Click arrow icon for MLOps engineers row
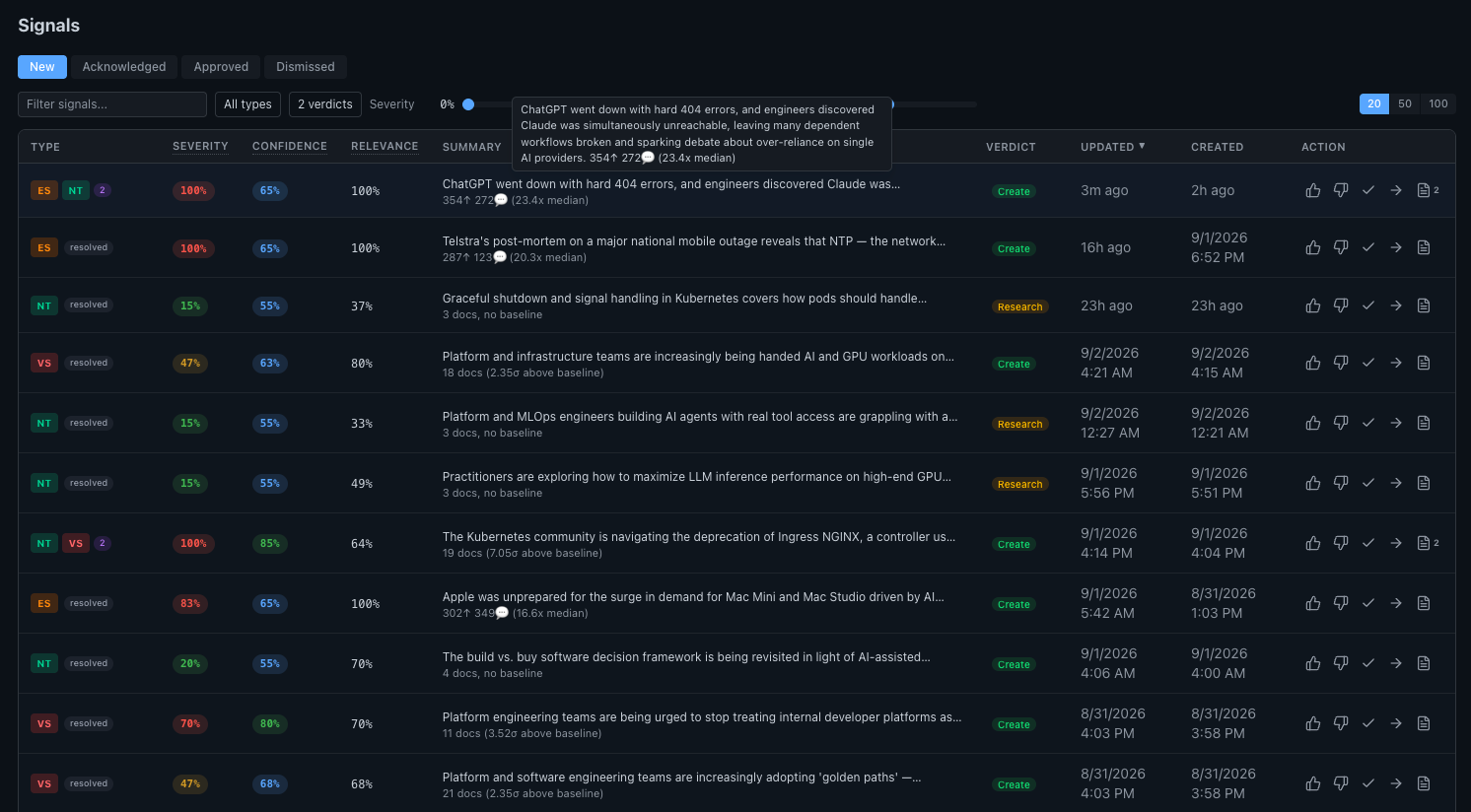Viewport: 1471px width, 812px height. (1396, 423)
